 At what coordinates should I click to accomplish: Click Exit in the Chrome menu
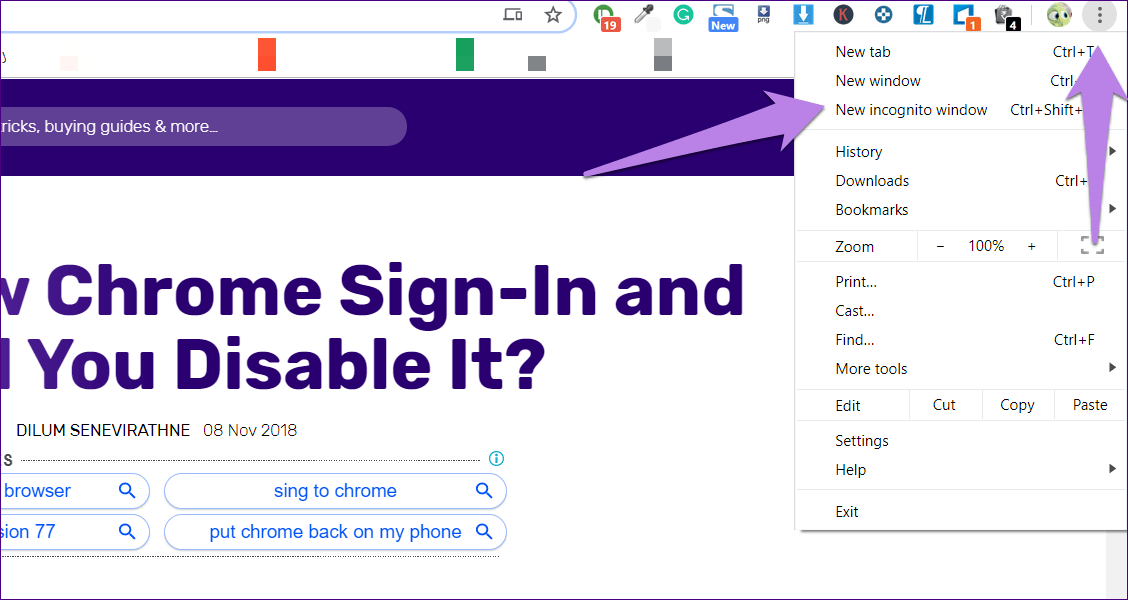(961, 512)
